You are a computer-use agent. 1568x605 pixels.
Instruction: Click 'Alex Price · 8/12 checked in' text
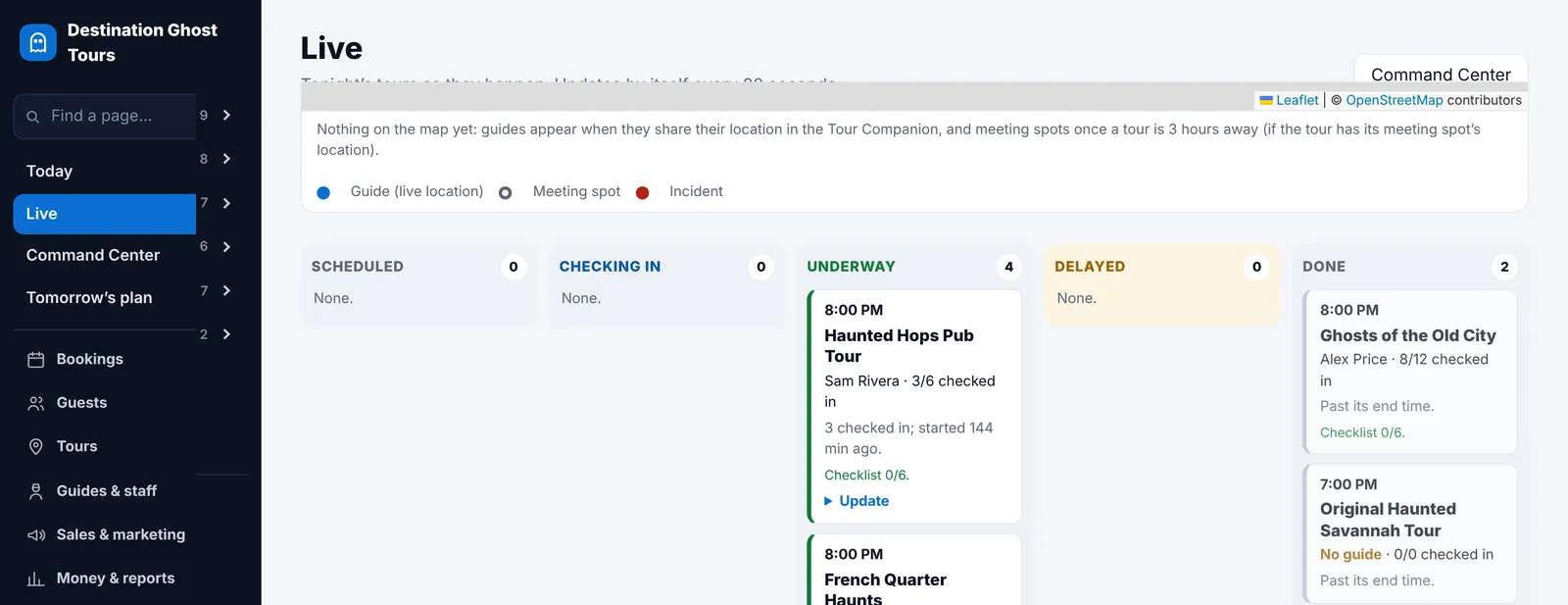(x=1404, y=370)
